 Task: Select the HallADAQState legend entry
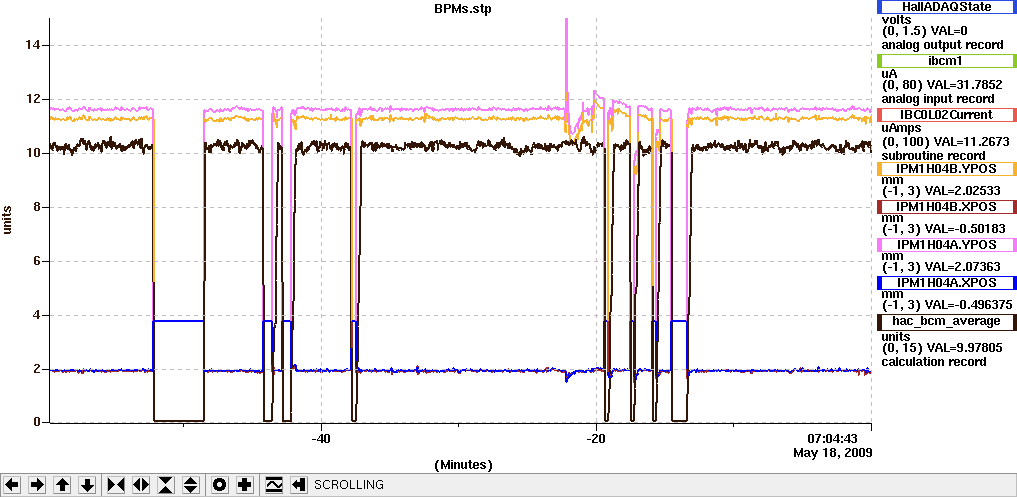[946, 6]
